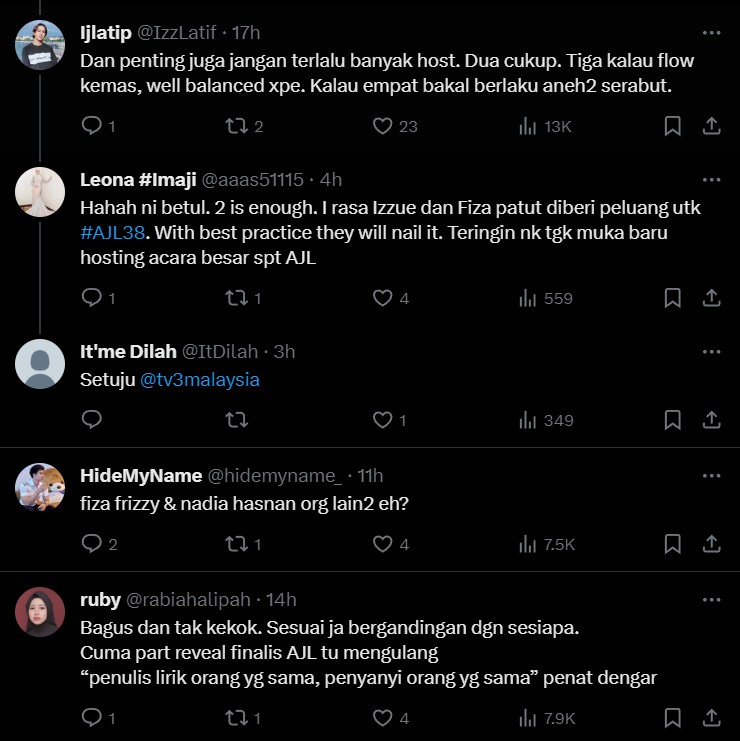Bookmark HideMyName's tweet
Viewport: 740px width, 741px height.
click(673, 544)
